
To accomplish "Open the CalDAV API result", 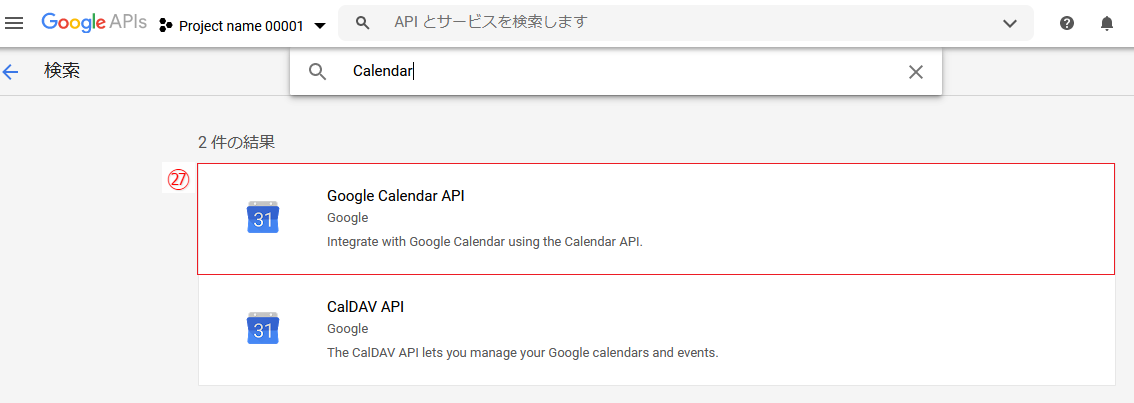I will [x=365, y=307].
